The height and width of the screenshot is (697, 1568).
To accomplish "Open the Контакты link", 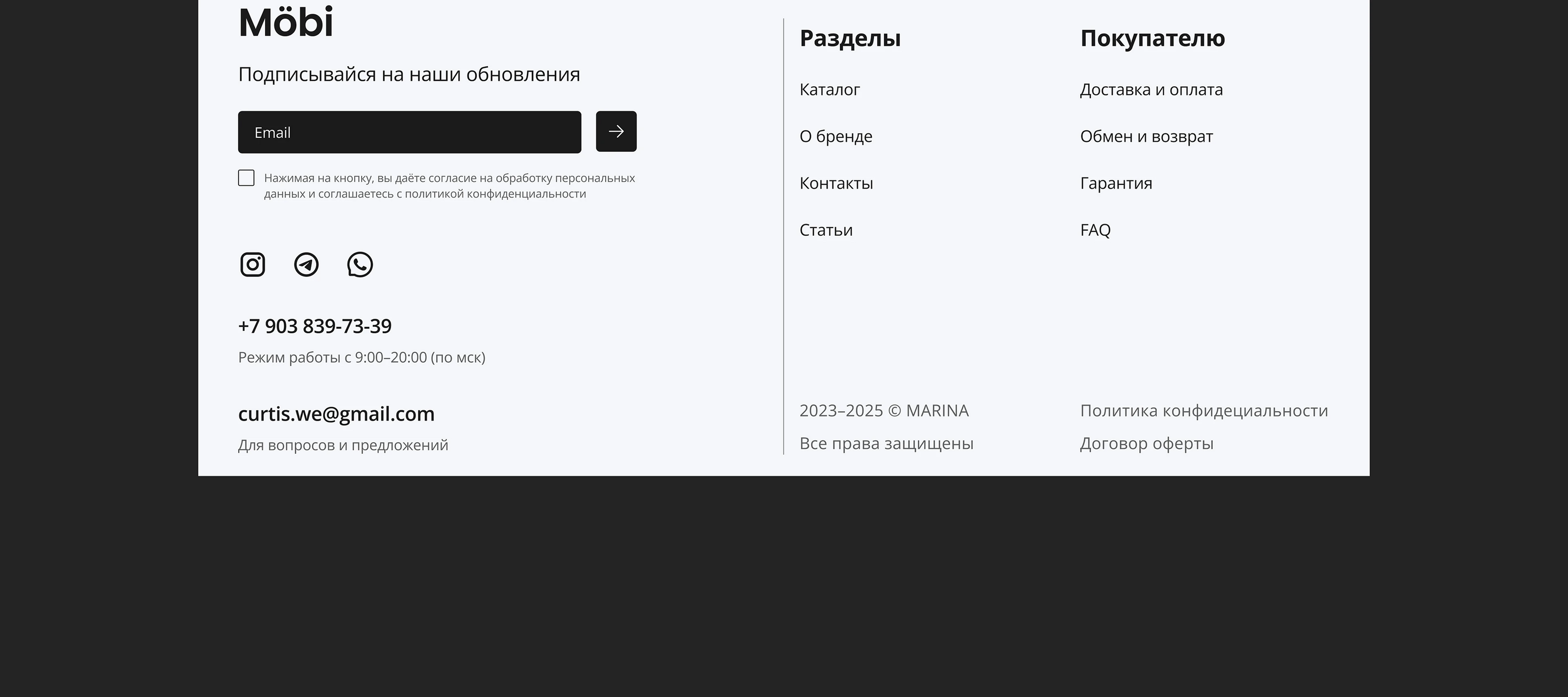I will click(x=836, y=183).
